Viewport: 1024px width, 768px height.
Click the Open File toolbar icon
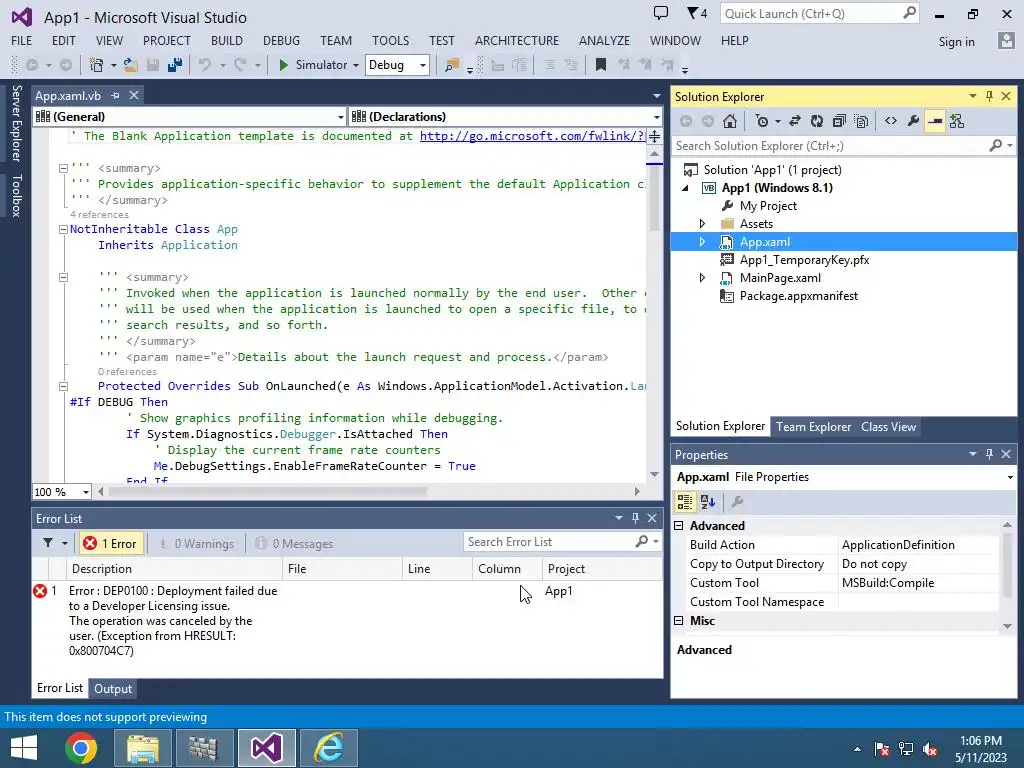click(131, 65)
